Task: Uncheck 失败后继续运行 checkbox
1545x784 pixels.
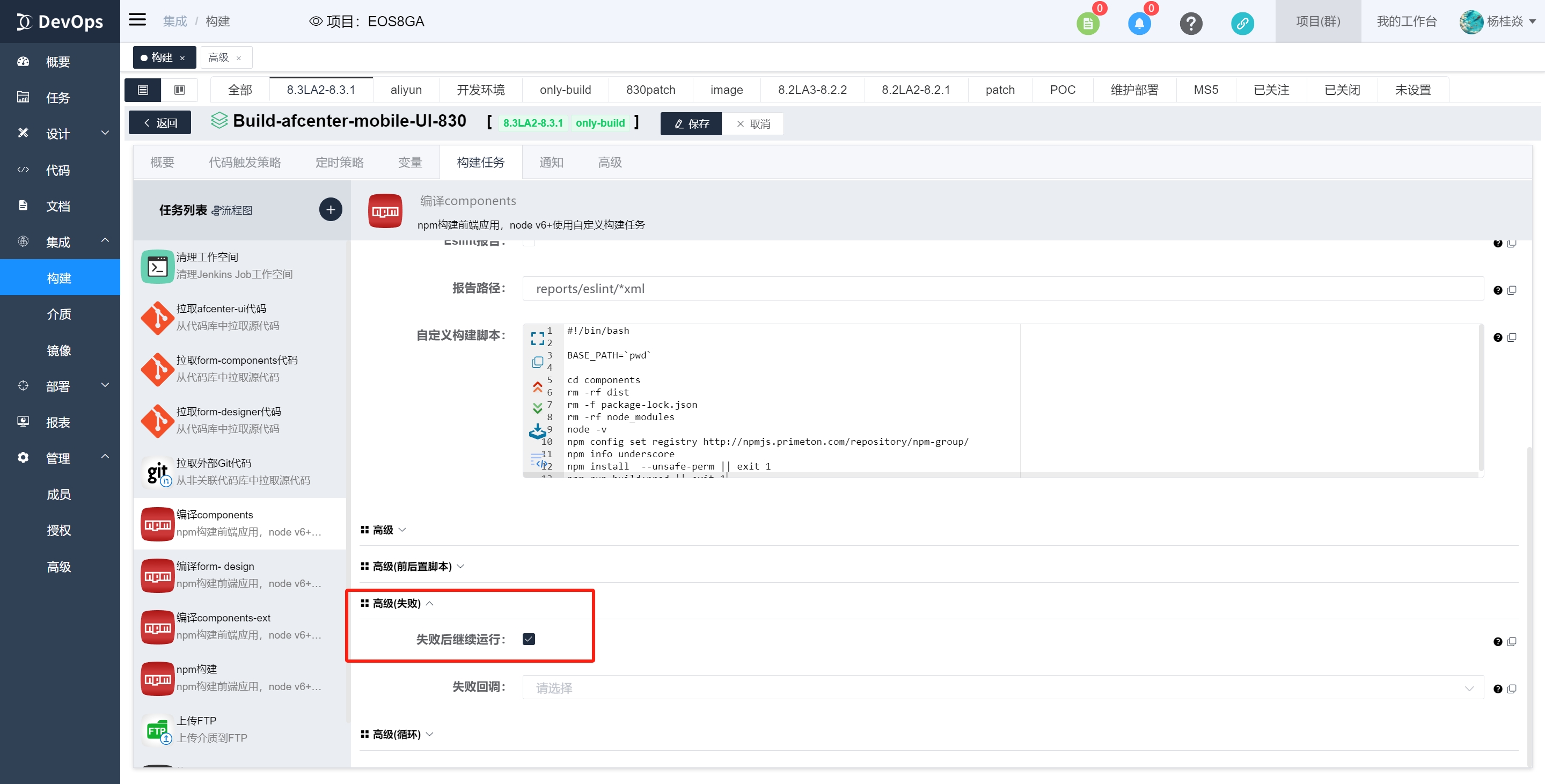Action: click(529, 639)
